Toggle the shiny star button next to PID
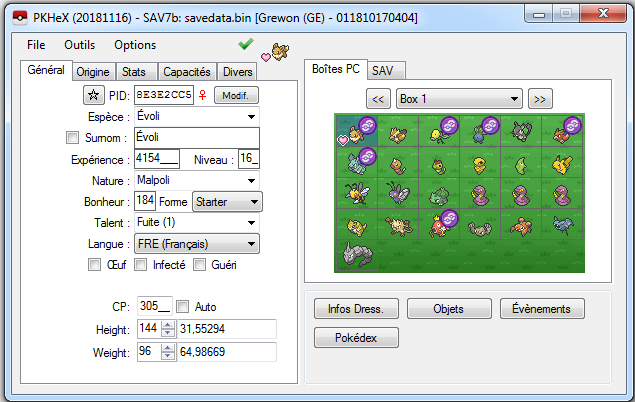The image size is (635, 402). (94, 96)
